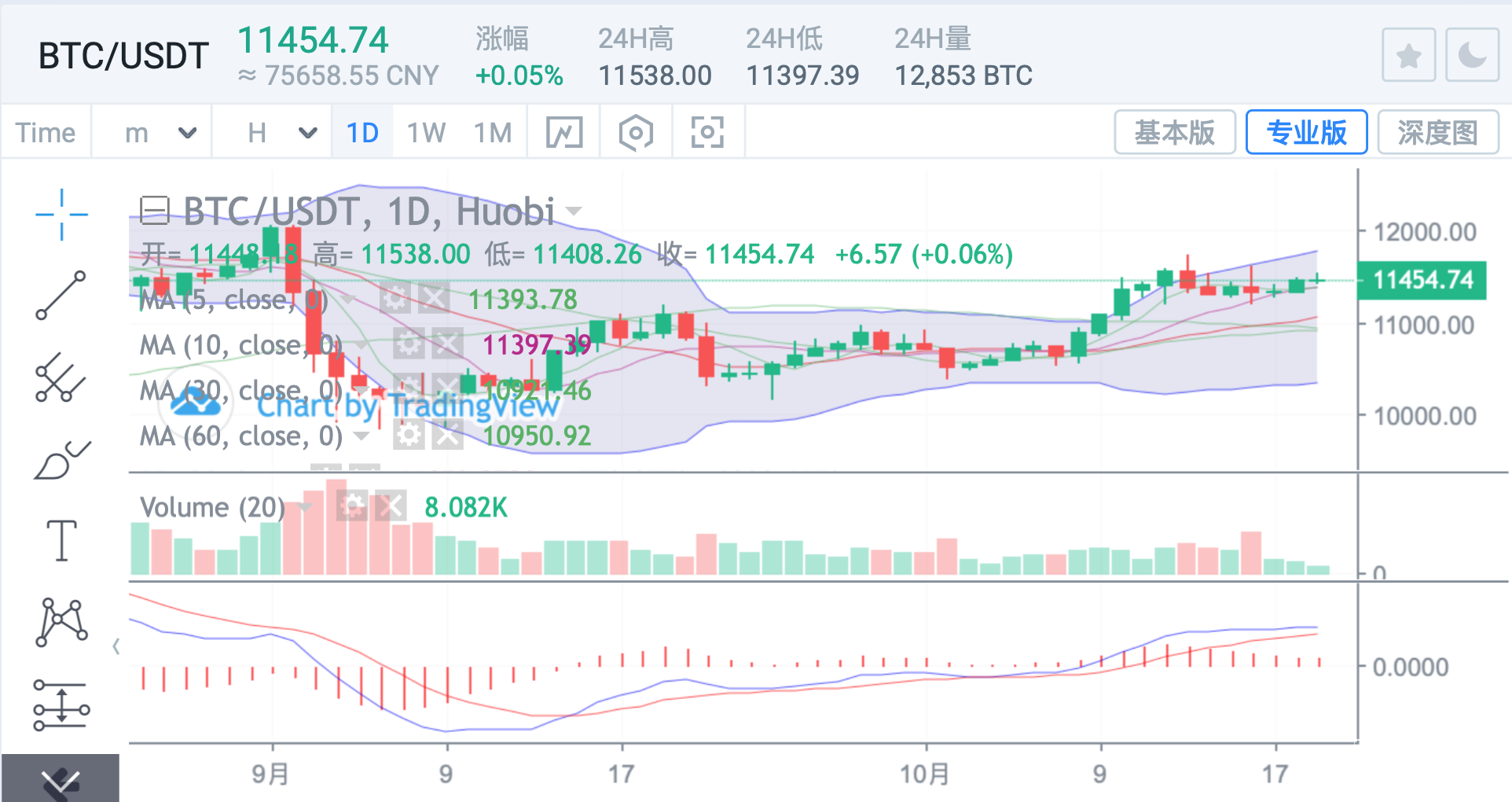This screenshot has width=1512, height=802.
Task: Open the 深度图 depth chart button
Action: pyautogui.click(x=1437, y=133)
